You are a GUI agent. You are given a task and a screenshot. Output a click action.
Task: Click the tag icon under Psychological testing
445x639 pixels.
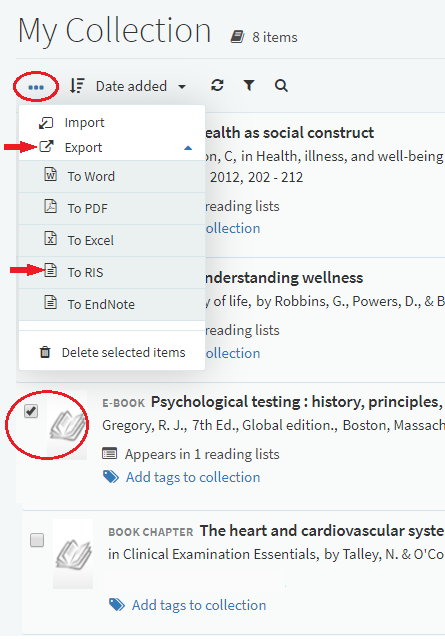point(111,476)
